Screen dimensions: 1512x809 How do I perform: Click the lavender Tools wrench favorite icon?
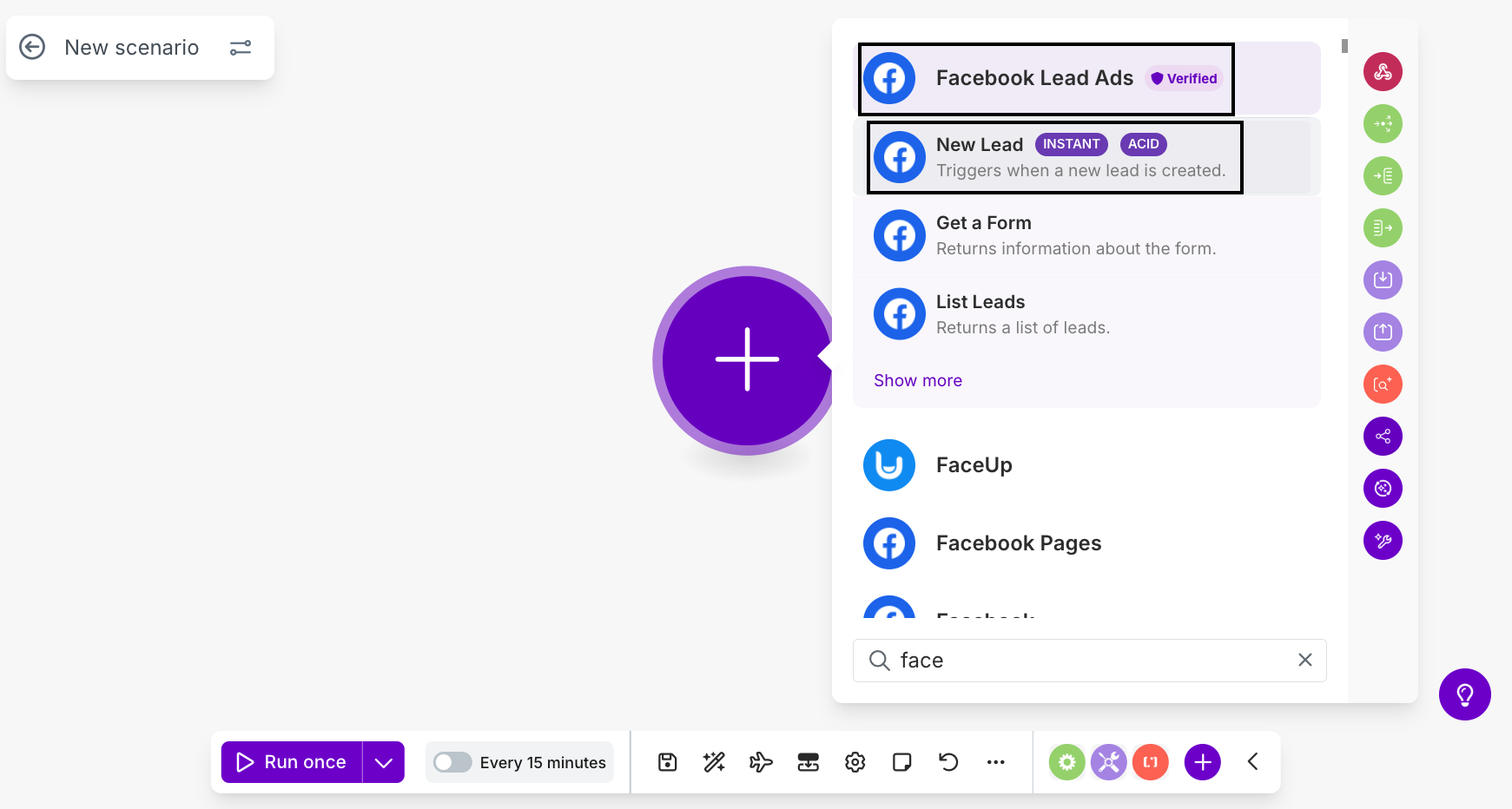(x=1108, y=762)
